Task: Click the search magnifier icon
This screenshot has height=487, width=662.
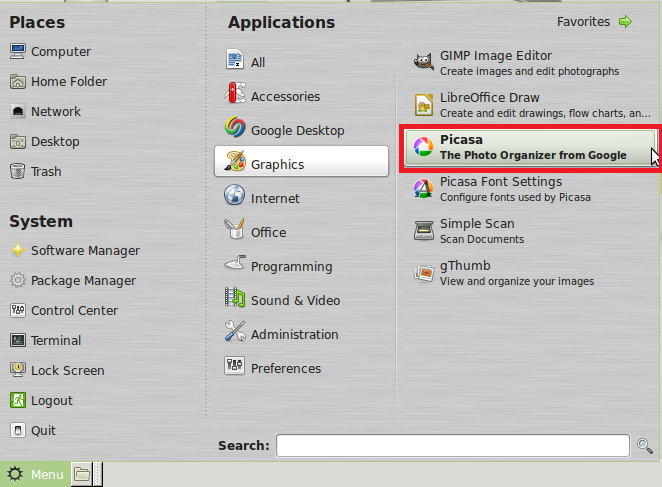Action: [x=645, y=446]
